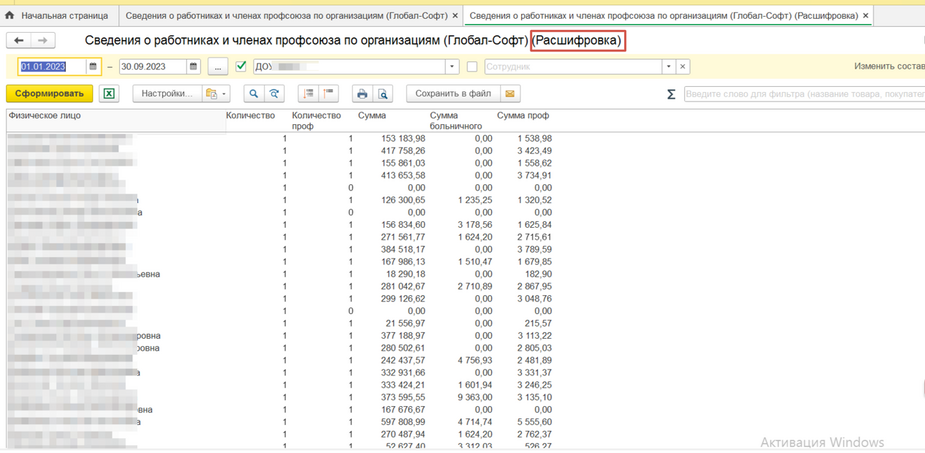Screen dimensions: 925x453
Task: Click the sigma sum icon
Action: [671, 94]
